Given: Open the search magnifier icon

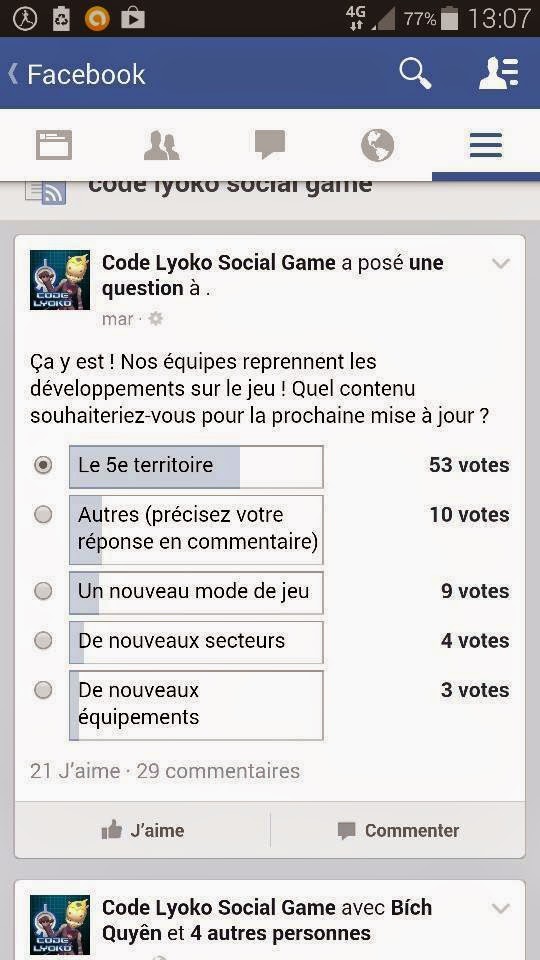Looking at the screenshot, I should (x=415, y=73).
